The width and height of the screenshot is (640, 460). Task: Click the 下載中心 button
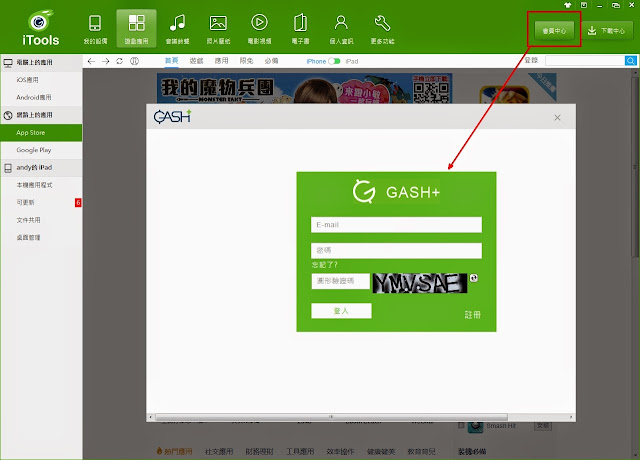click(607, 31)
